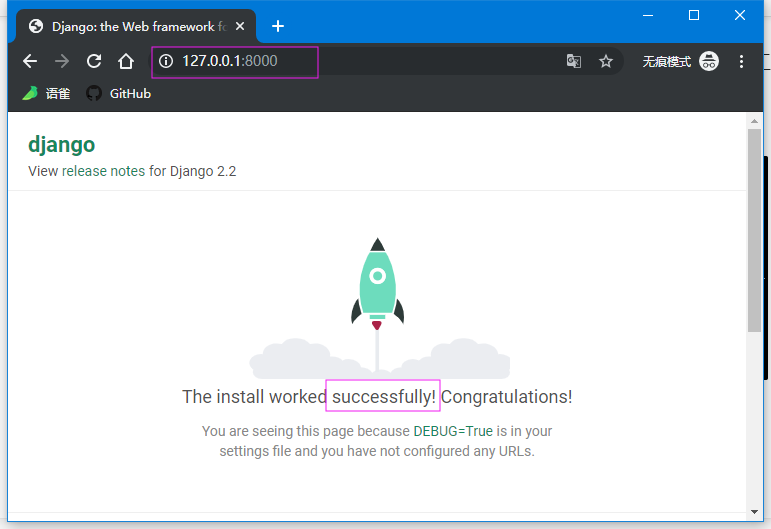Click the scrollbar up arrow

[754, 121]
